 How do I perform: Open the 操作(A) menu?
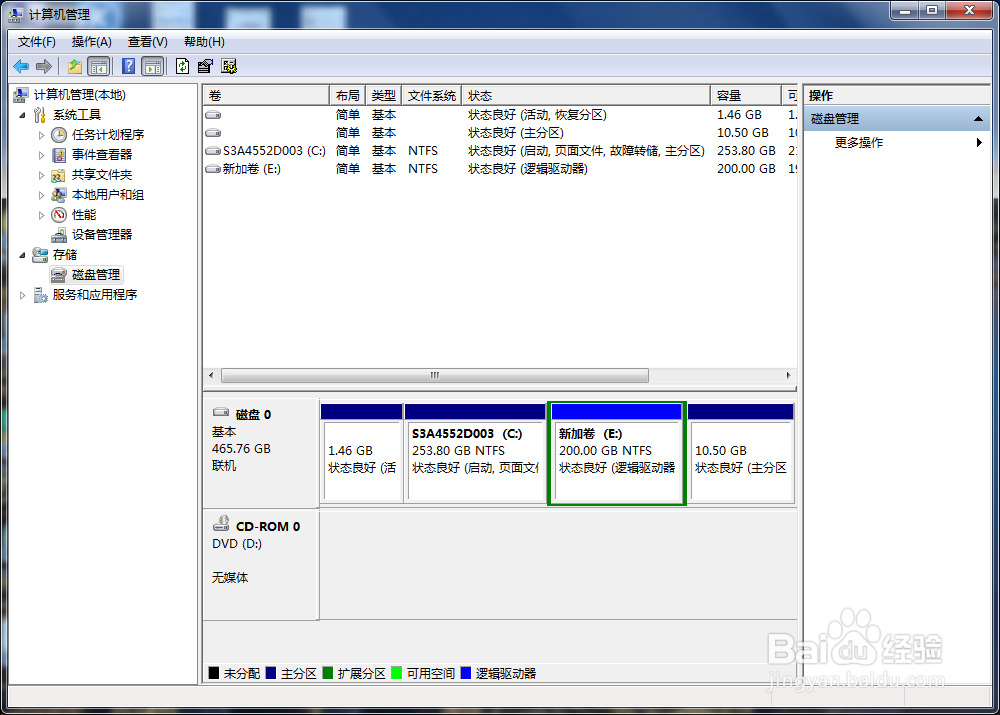[x=92, y=42]
